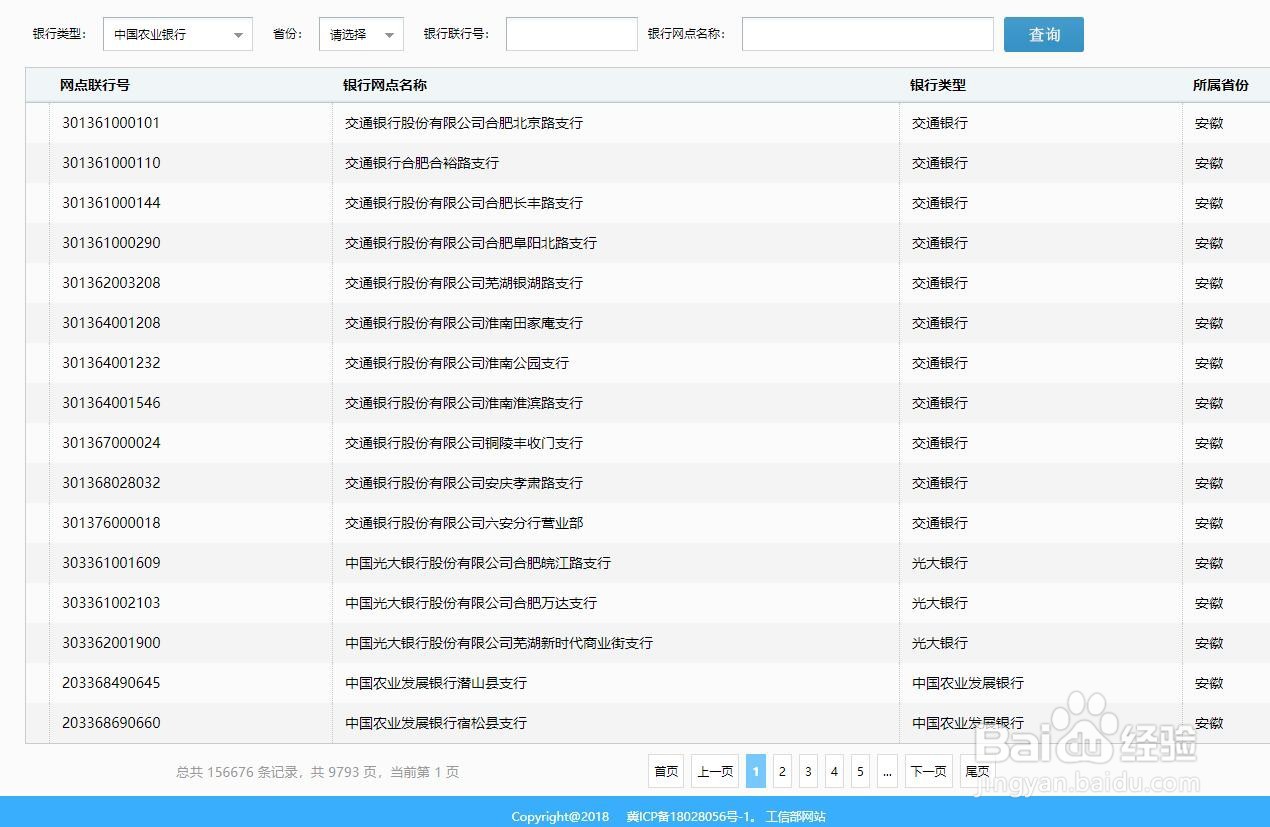Focus the 银行网点名称 input box

click(x=866, y=33)
